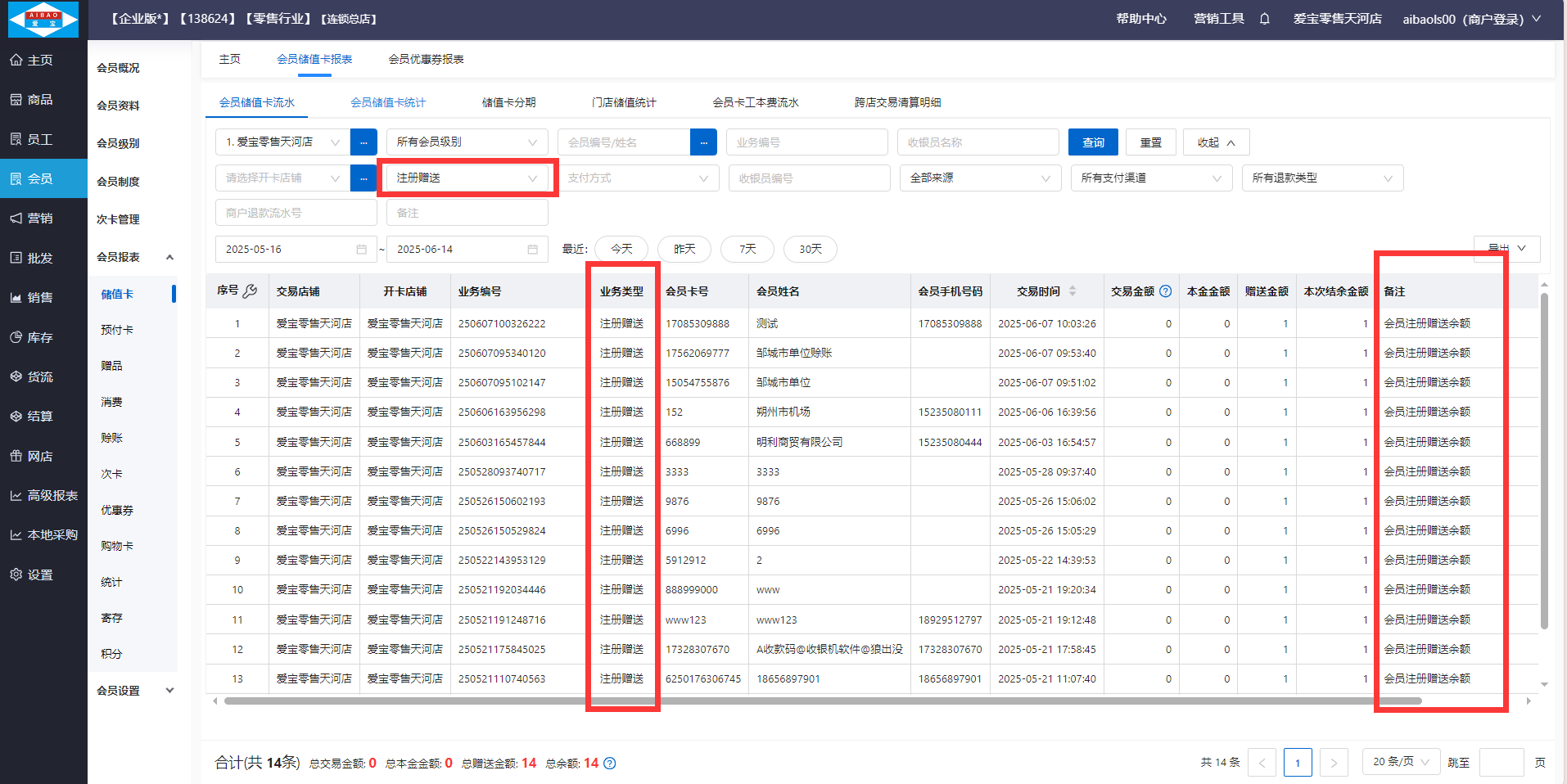Click the ellipsis button beside 会员编号/姓名 field
Viewport: 1567px width, 784px height.
click(x=703, y=142)
